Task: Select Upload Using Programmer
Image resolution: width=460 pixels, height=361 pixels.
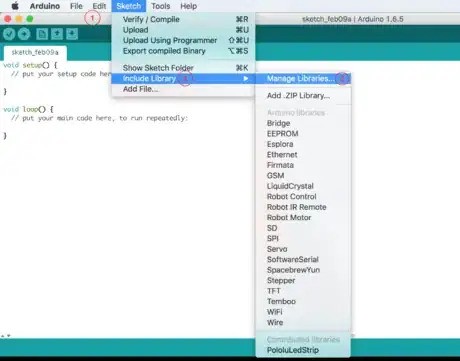Action: point(183,40)
